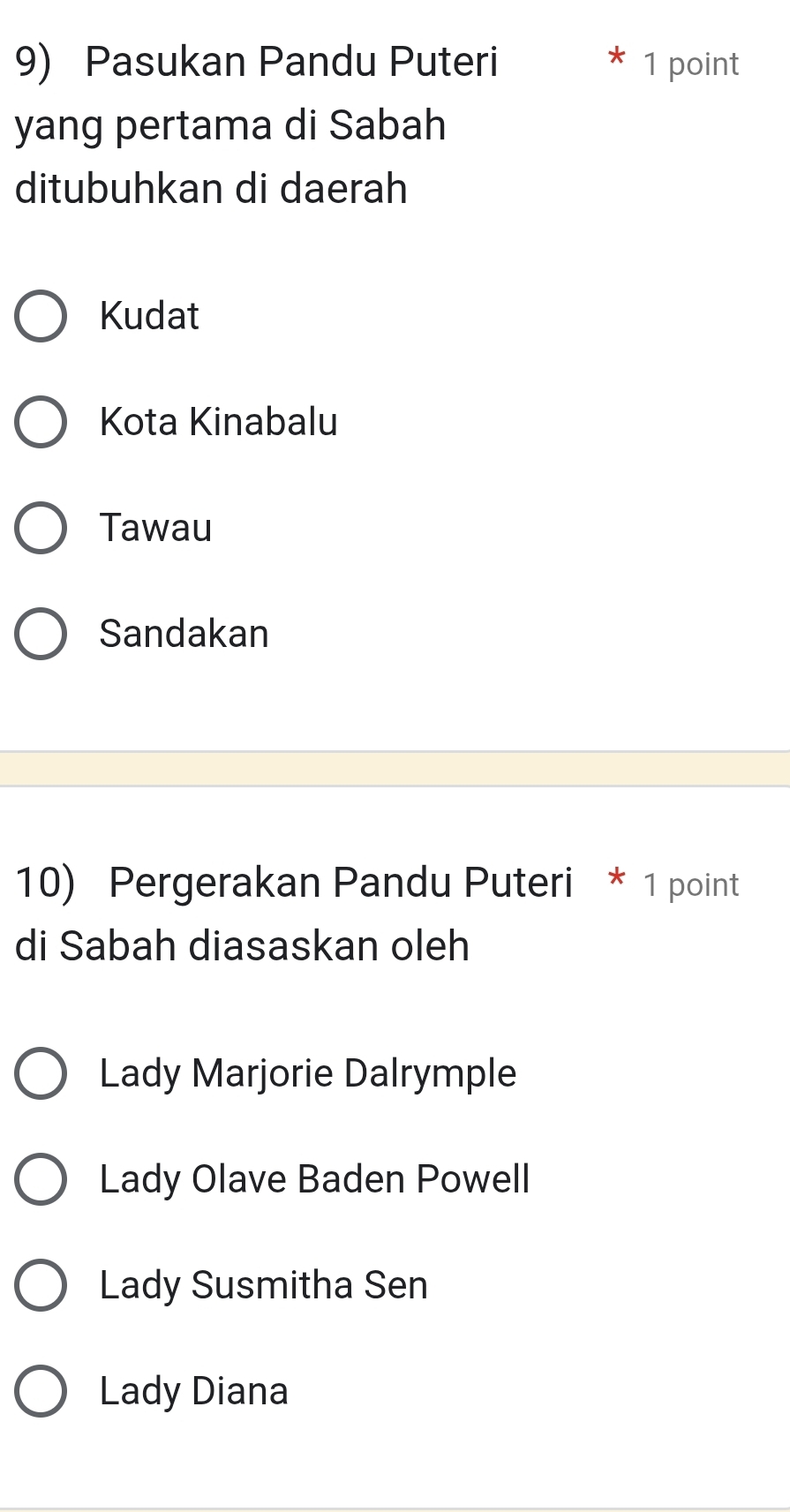Click the "Sandakan" answer label text
The image size is (790, 1512).
184,634
